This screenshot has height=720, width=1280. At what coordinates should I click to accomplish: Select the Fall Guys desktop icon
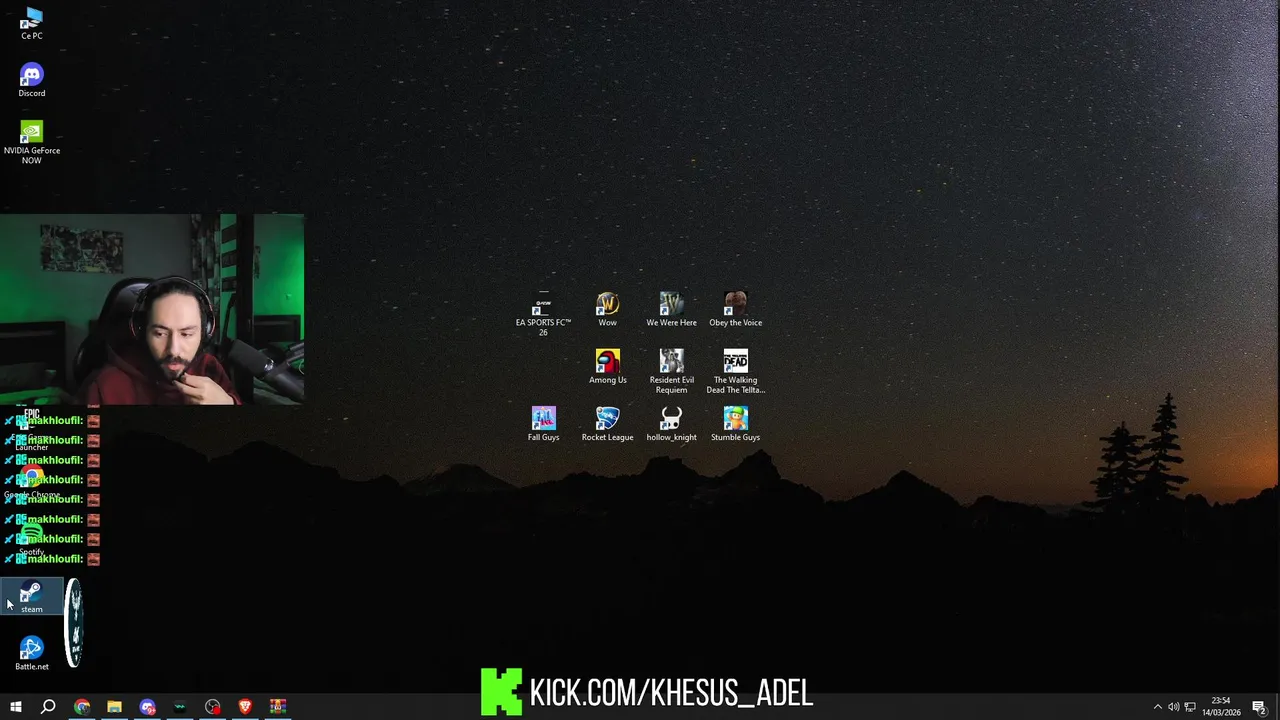pyautogui.click(x=543, y=424)
